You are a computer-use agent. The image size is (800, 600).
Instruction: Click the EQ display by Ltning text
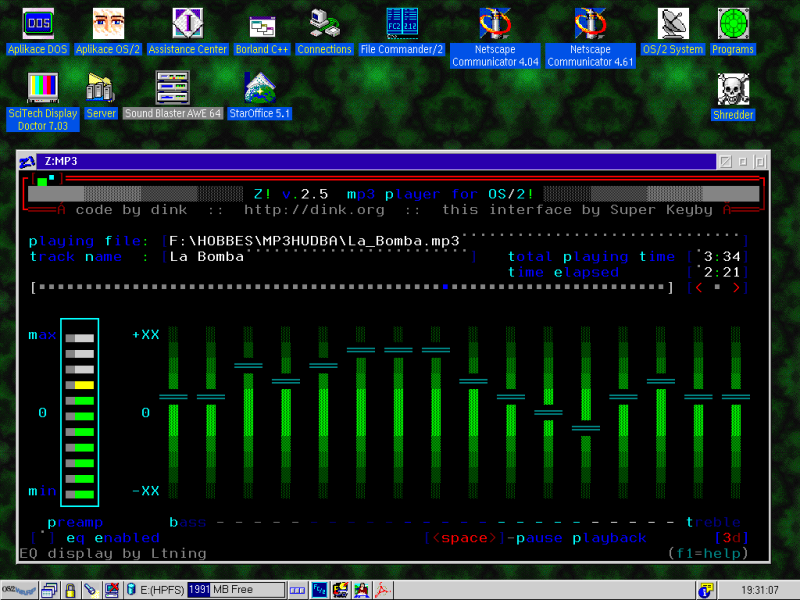(113, 553)
